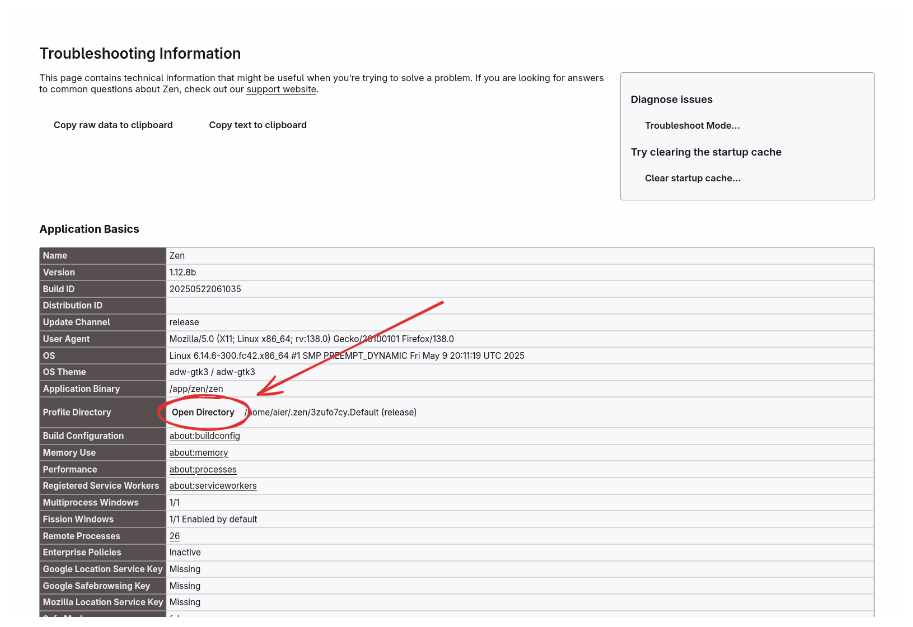The image size is (913, 627).
Task: Select the version value 1.12.8b
Action: [182, 272]
